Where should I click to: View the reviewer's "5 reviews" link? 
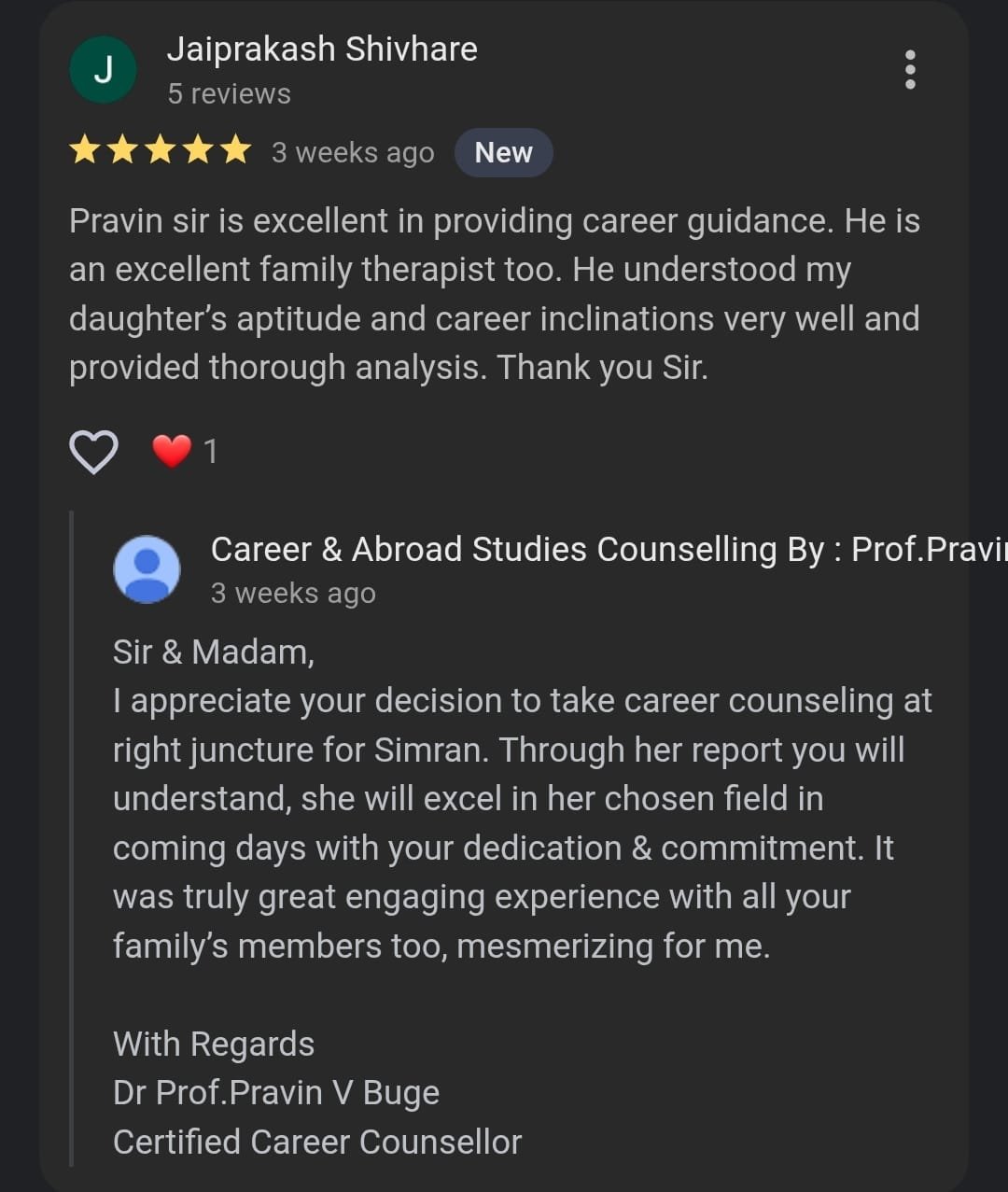(229, 94)
